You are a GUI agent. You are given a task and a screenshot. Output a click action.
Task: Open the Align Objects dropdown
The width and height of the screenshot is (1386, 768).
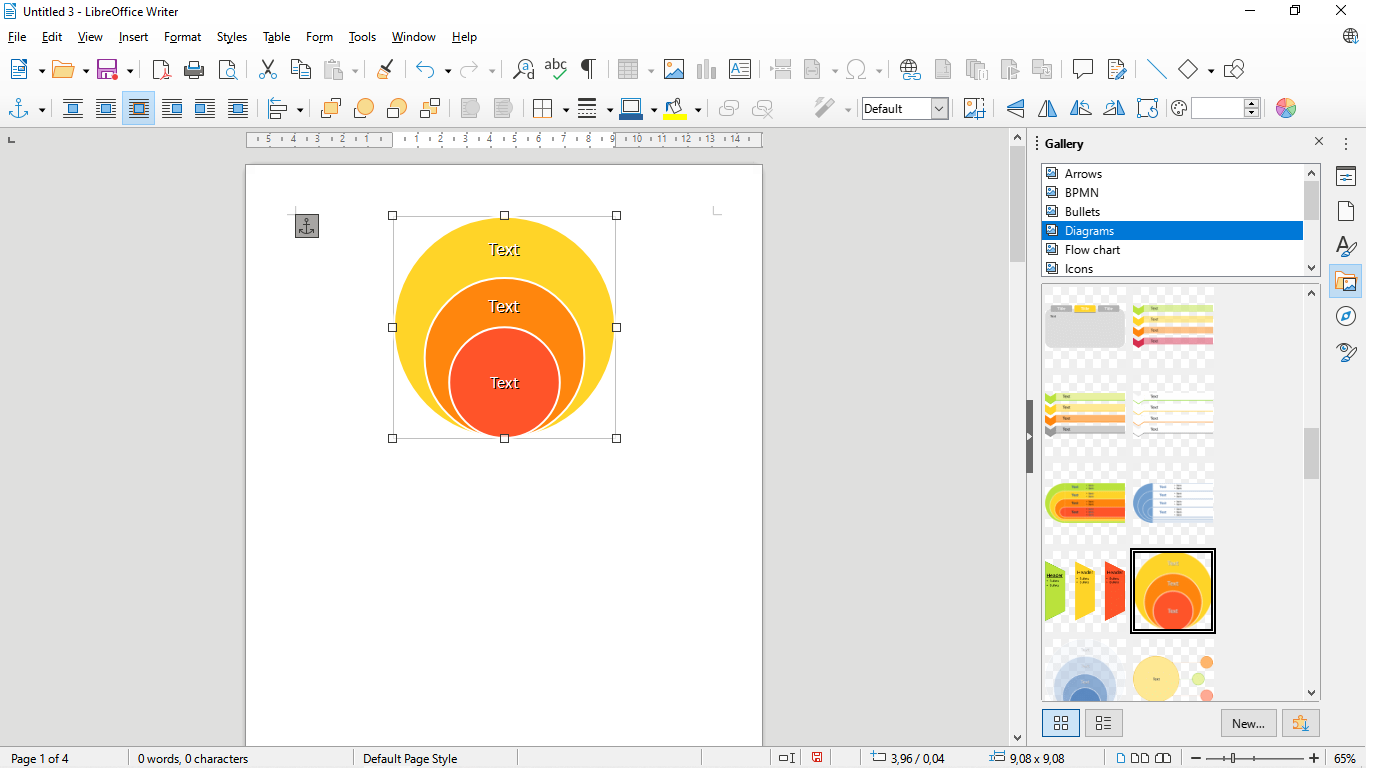(300, 109)
